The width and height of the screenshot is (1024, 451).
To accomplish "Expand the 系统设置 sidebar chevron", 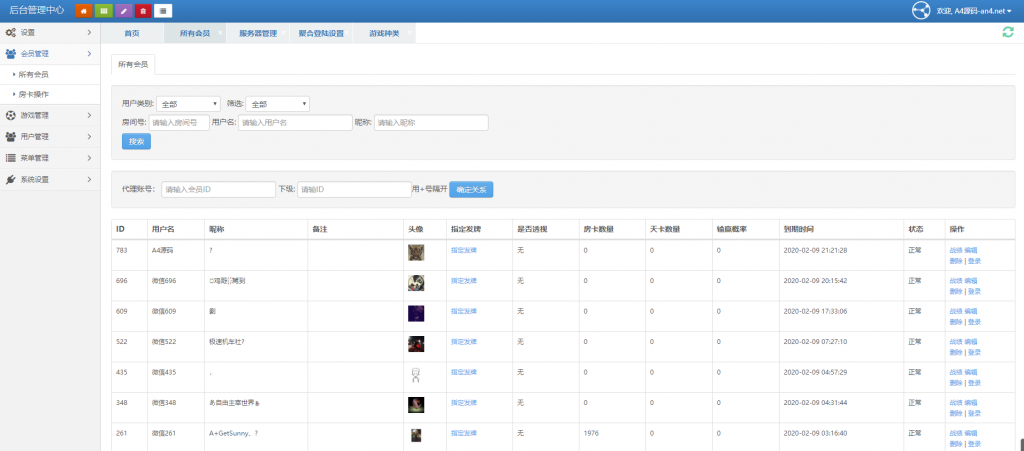I will pos(89,179).
